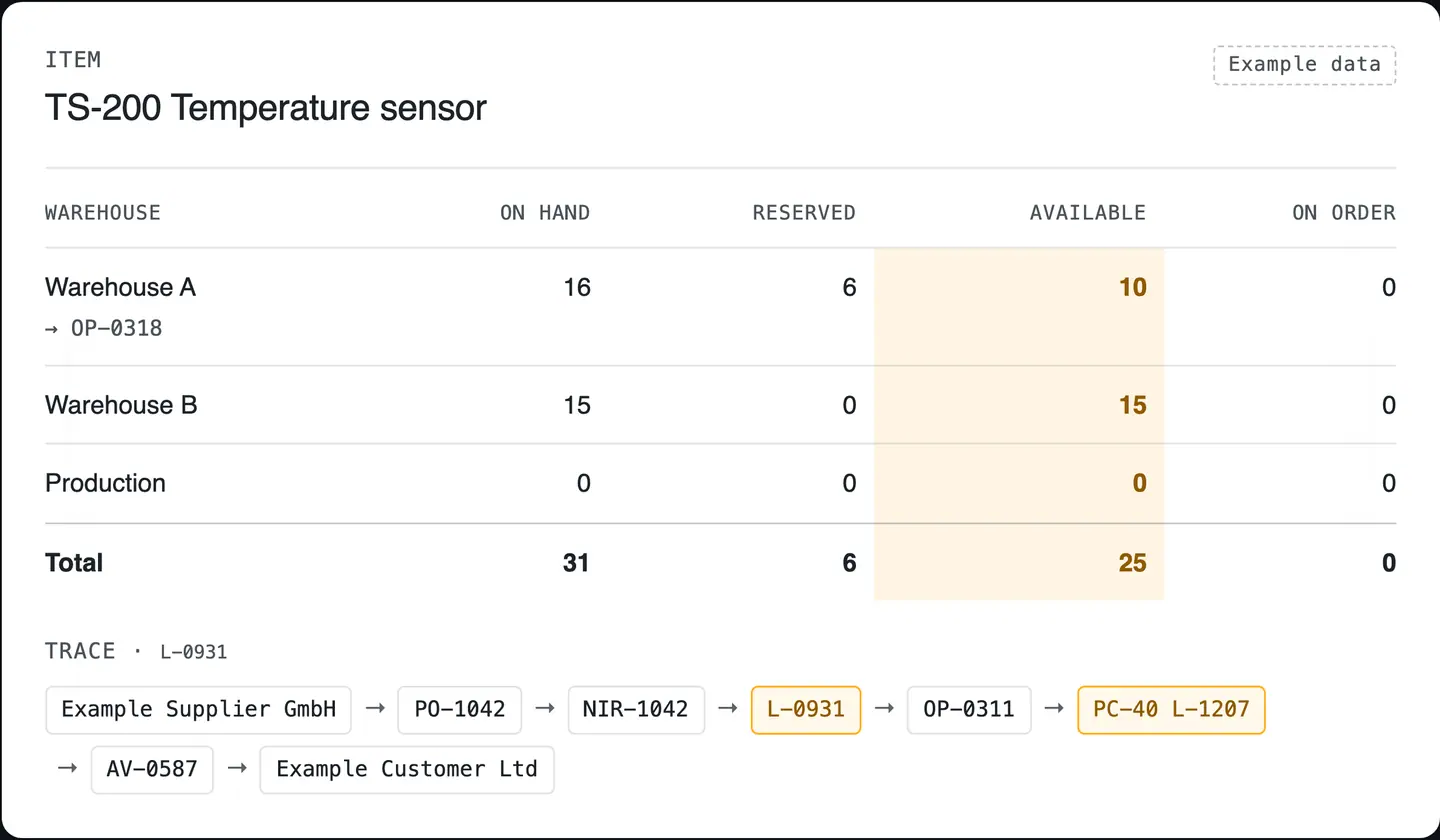Viewport: 1440px width, 840px height.
Task: Select the Example Supplier GmbH trace chip
Action: click(x=198, y=710)
